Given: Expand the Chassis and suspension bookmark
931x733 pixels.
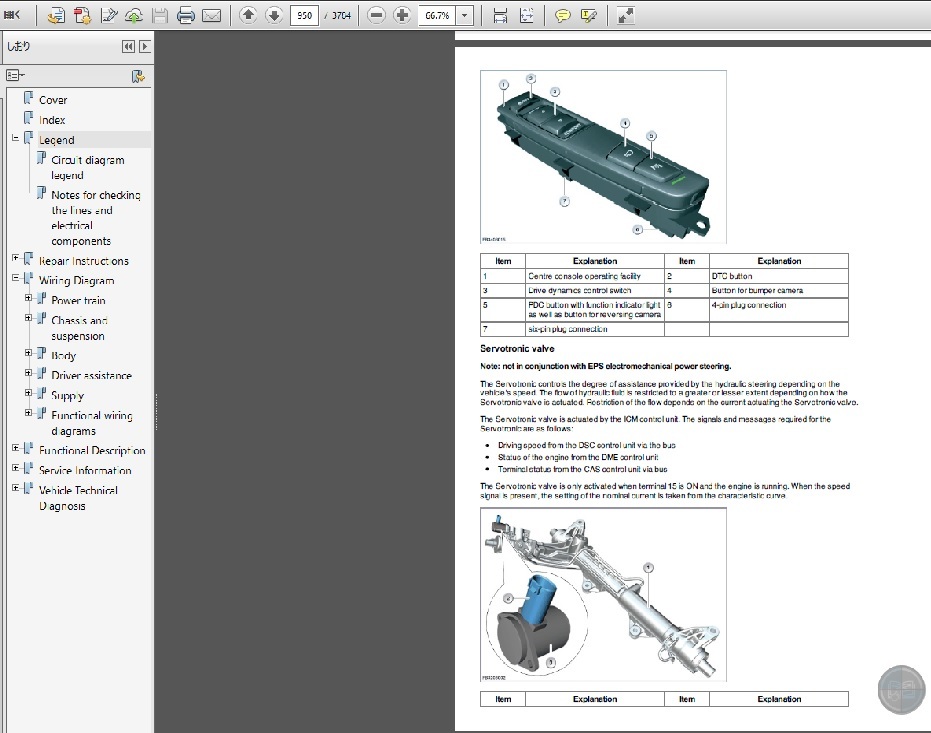Looking at the screenshot, I should pos(28,318).
